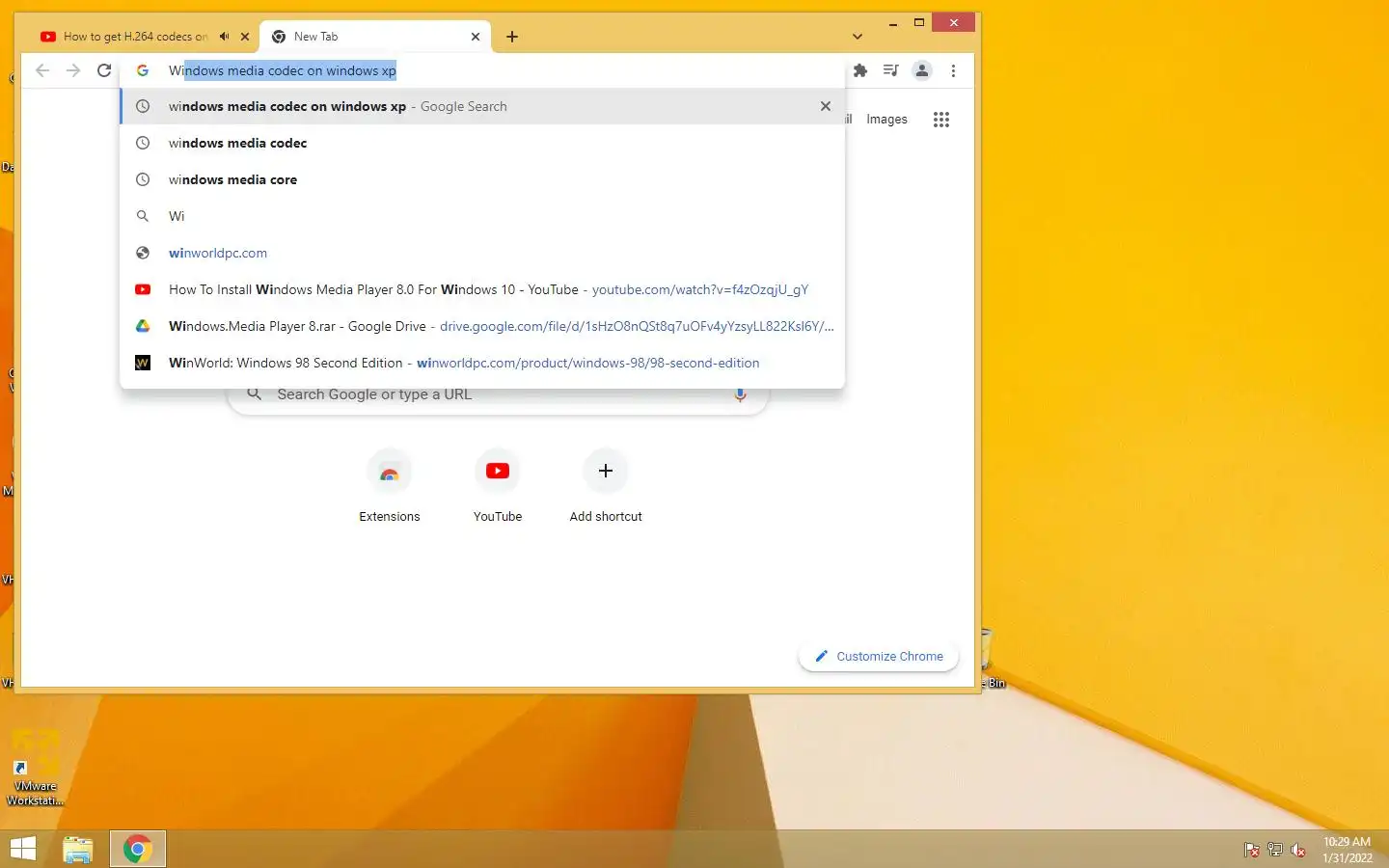Image resolution: width=1389 pixels, height=868 pixels.
Task: Click the WinWorld favicon beside the Windows 98 suggestion
Action: click(143, 363)
